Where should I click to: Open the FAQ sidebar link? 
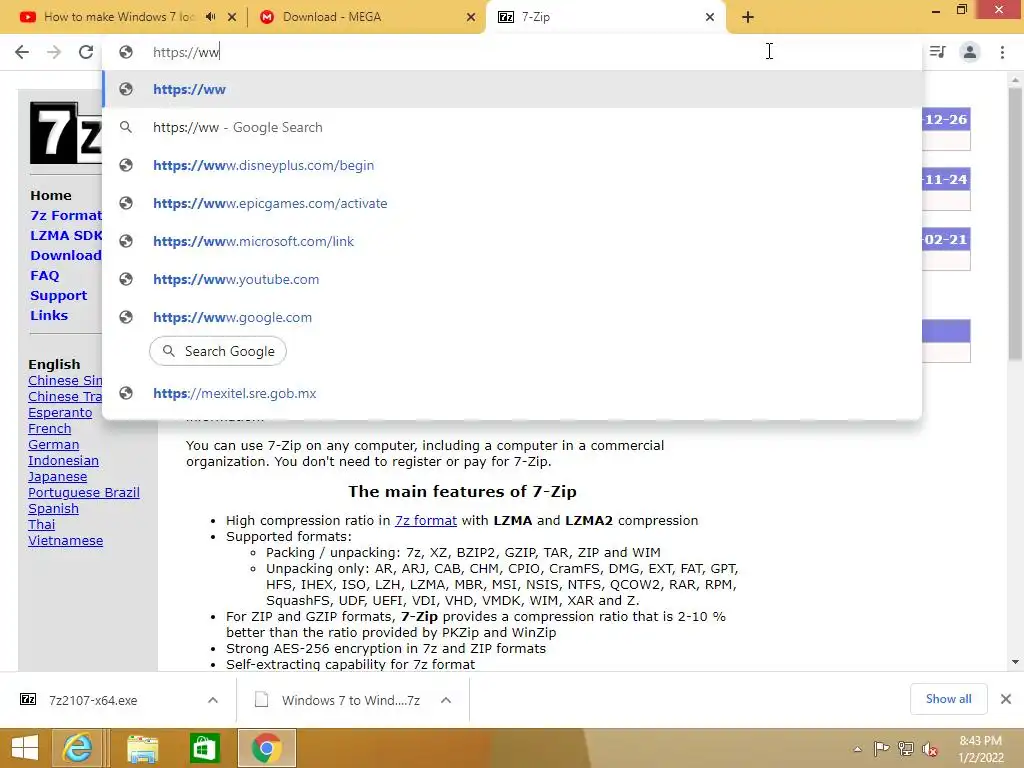(x=44, y=276)
